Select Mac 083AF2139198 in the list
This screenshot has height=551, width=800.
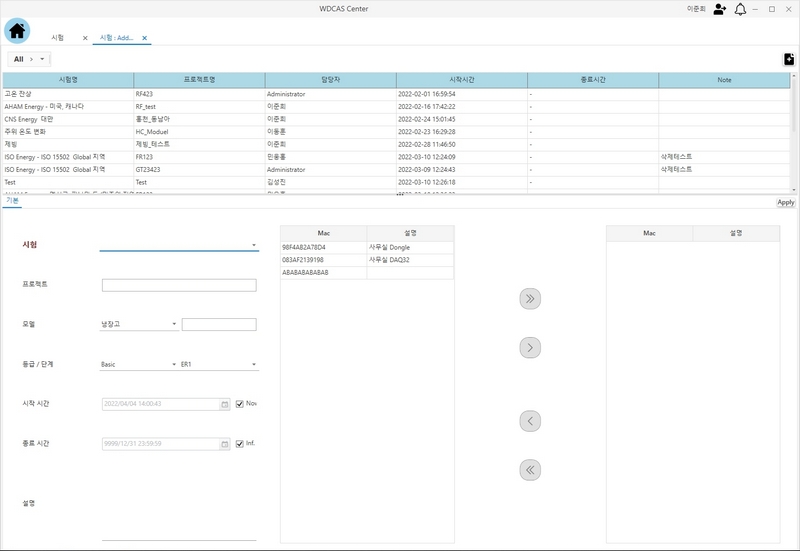[x=323, y=260]
